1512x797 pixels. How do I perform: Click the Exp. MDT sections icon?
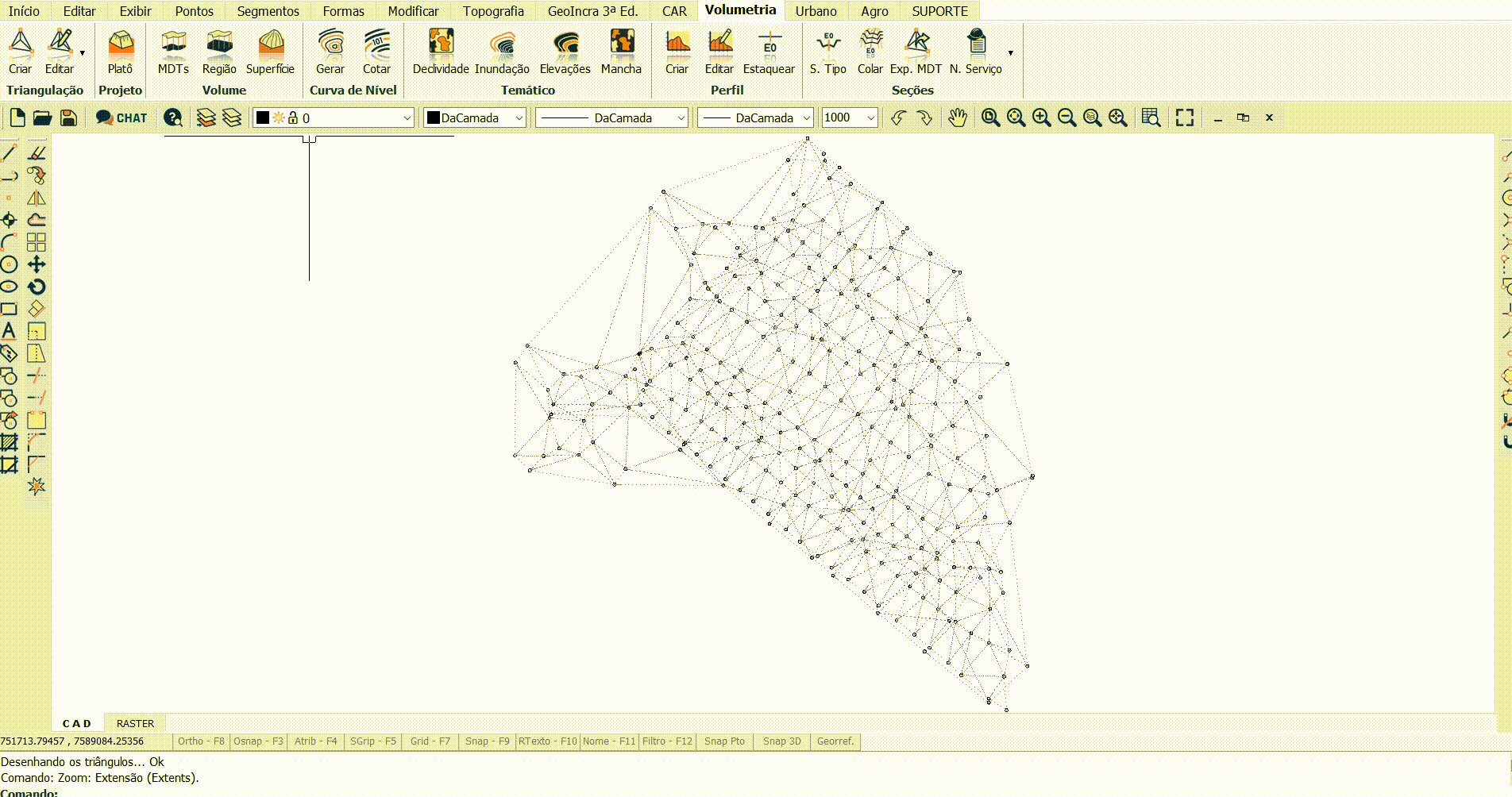(x=916, y=52)
